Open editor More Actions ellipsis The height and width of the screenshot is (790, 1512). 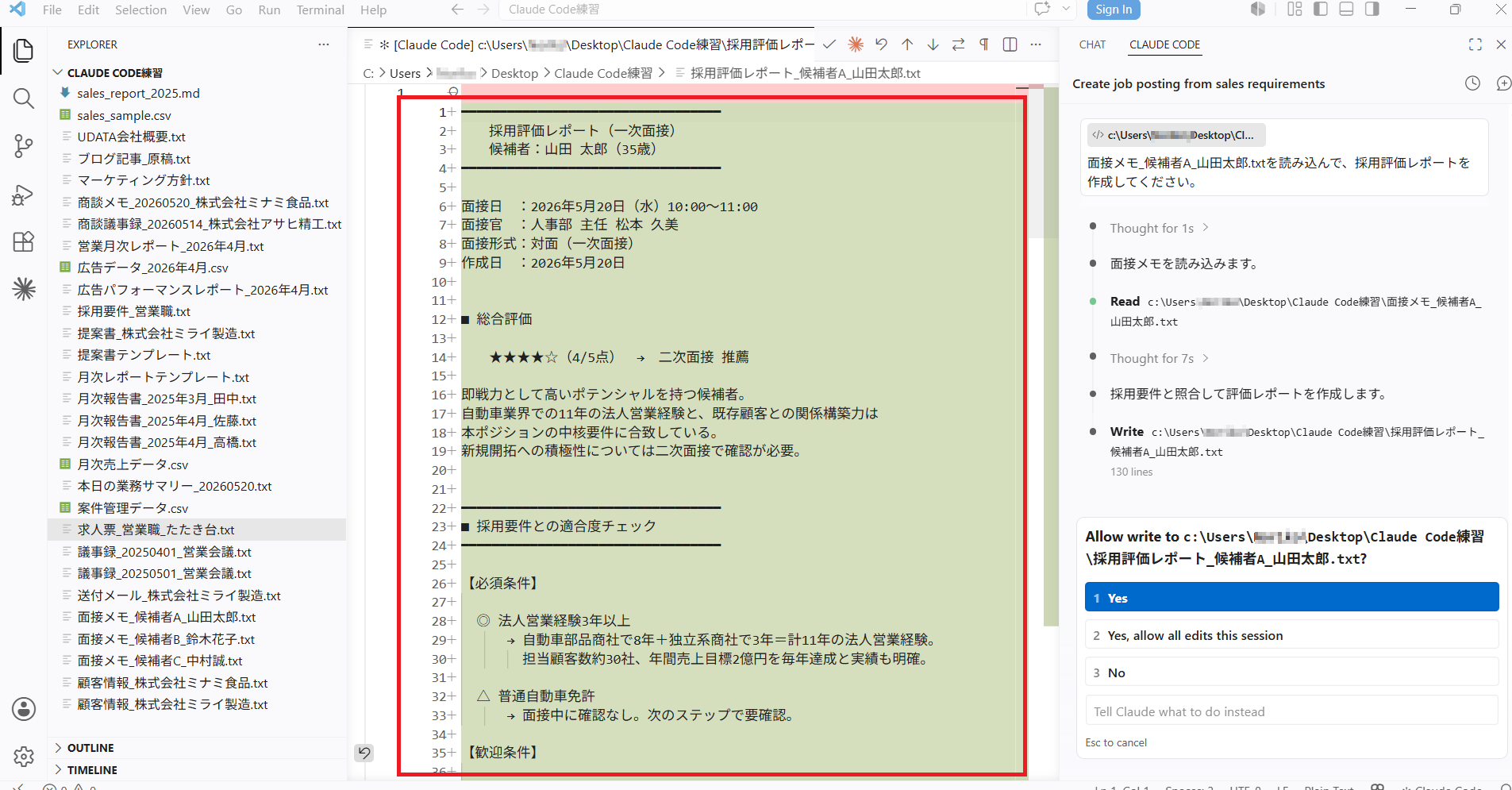click(x=1036, y=44)
